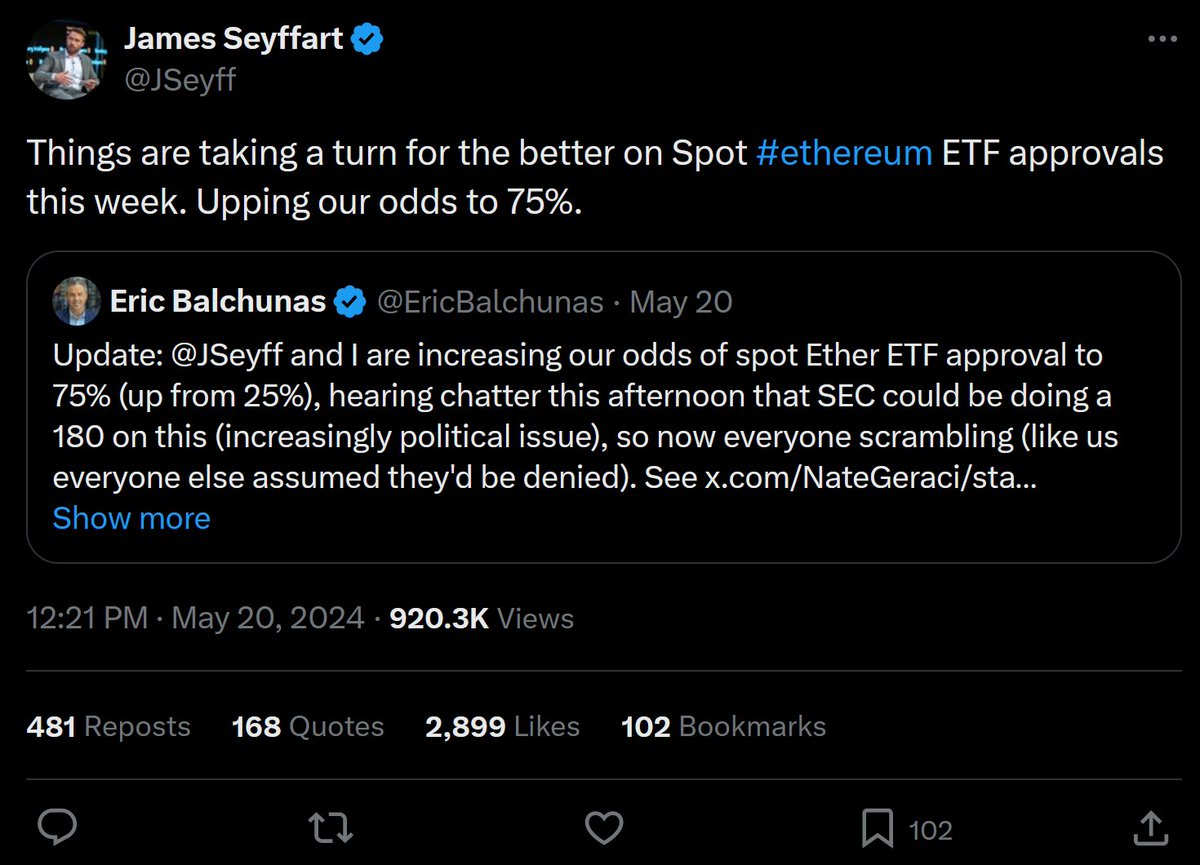This screenshot has width=1200, height=865.
Task: Open the @JSeyff handle under the name
Action: (179, 78)
